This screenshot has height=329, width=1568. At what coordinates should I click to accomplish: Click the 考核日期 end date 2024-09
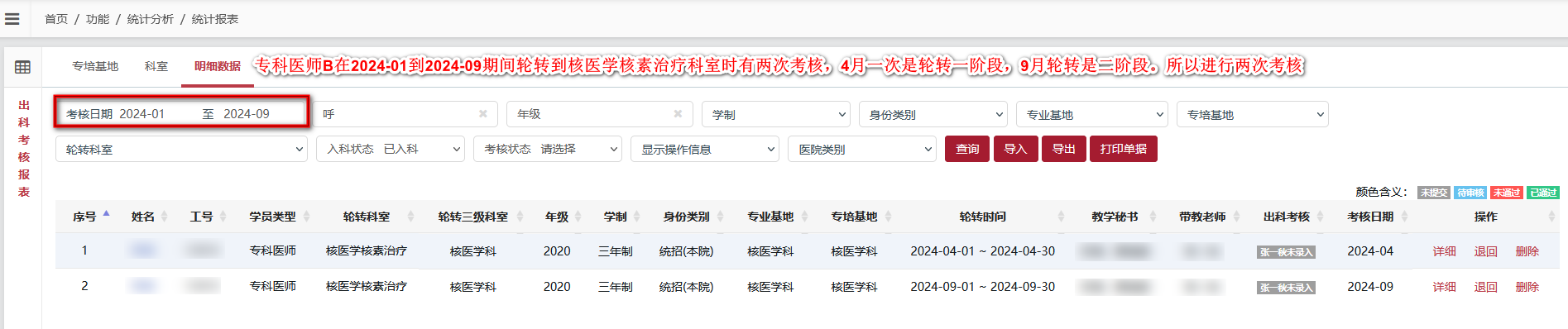click(247, 114)
